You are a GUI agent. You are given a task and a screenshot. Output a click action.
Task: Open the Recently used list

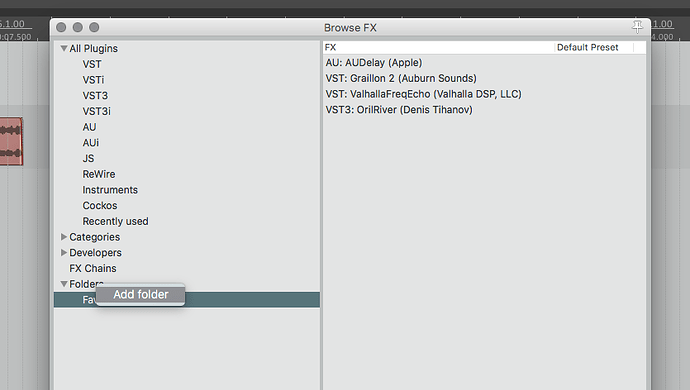tap(115, 221)
